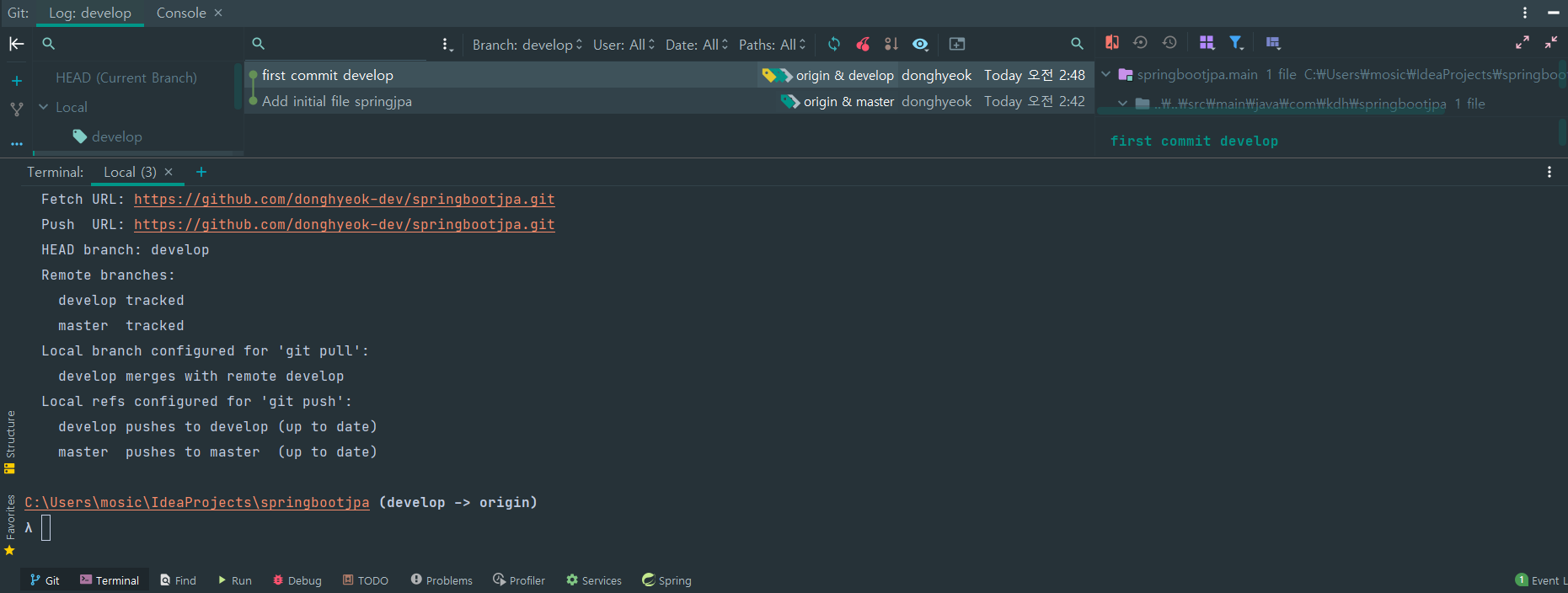
Task: Open the changes filter options
Action: [1236, 42]
